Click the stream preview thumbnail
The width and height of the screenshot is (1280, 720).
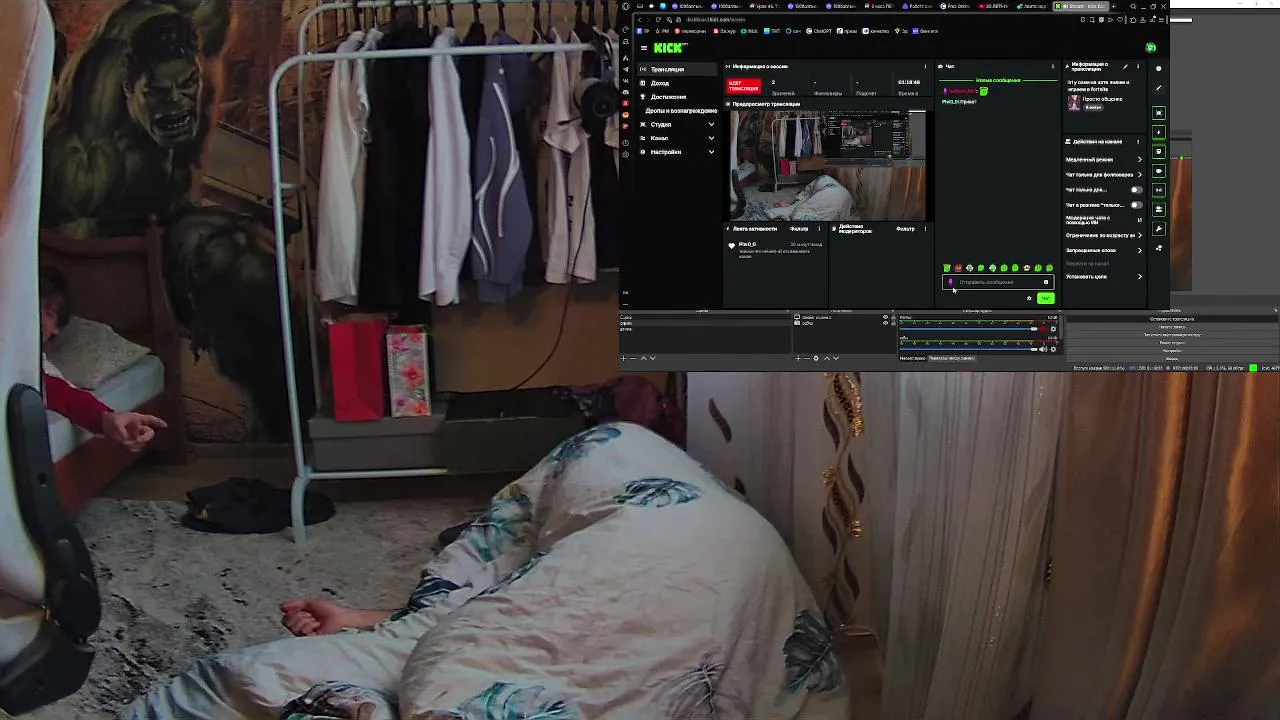(x=828, y=165)
